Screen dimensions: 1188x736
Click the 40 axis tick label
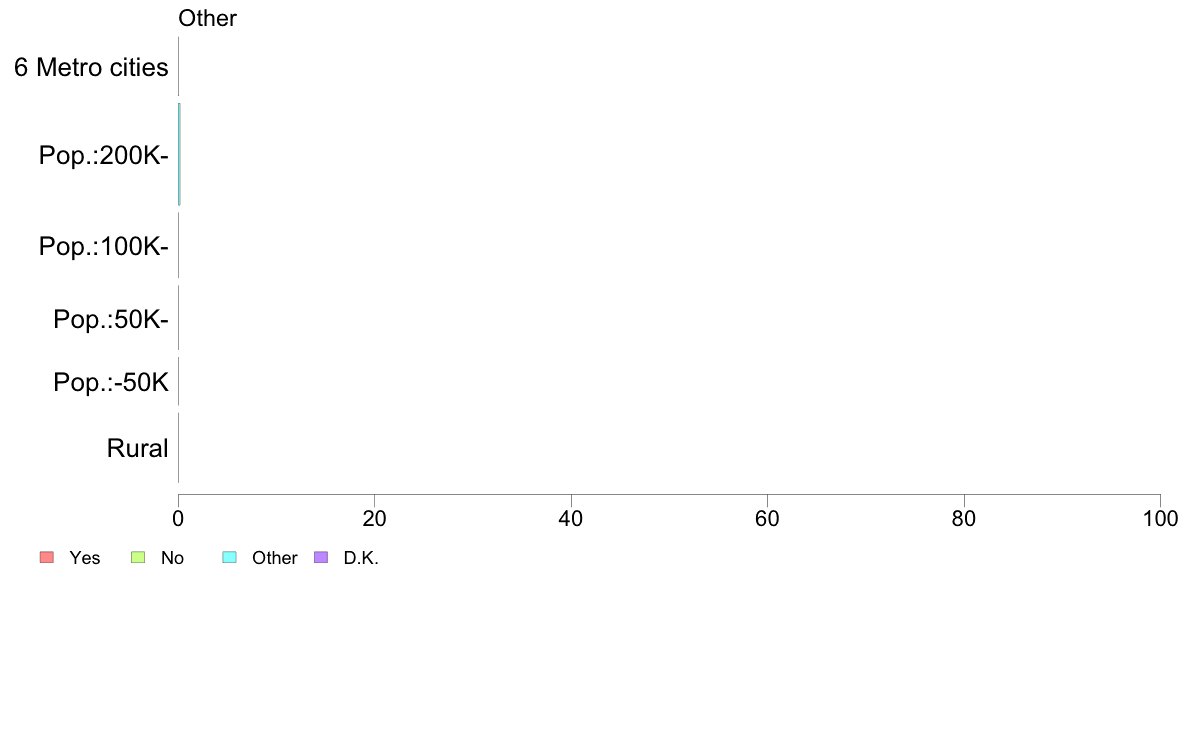[571, 518]
